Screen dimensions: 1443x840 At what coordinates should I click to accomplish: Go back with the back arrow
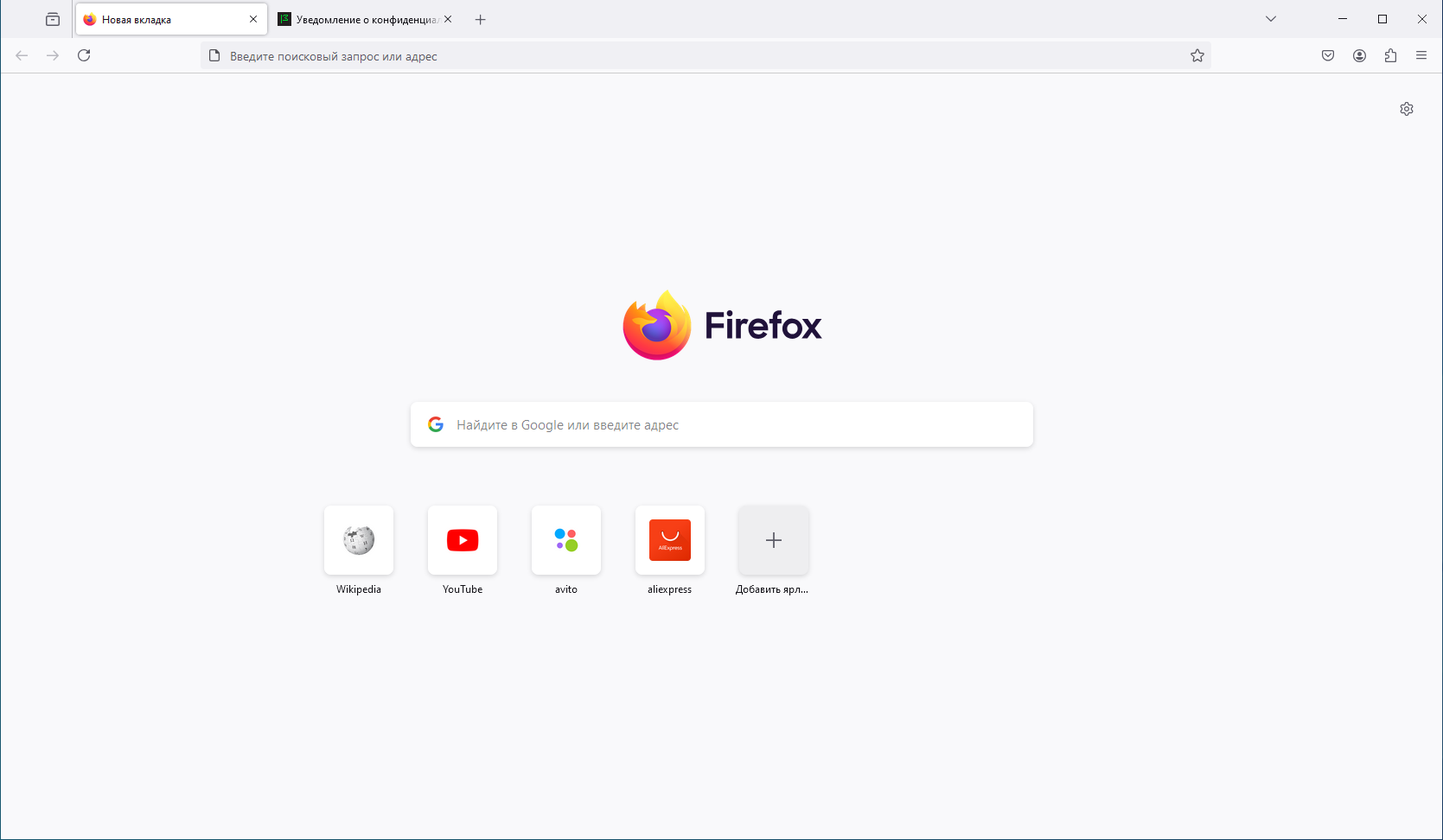[22, 55]
